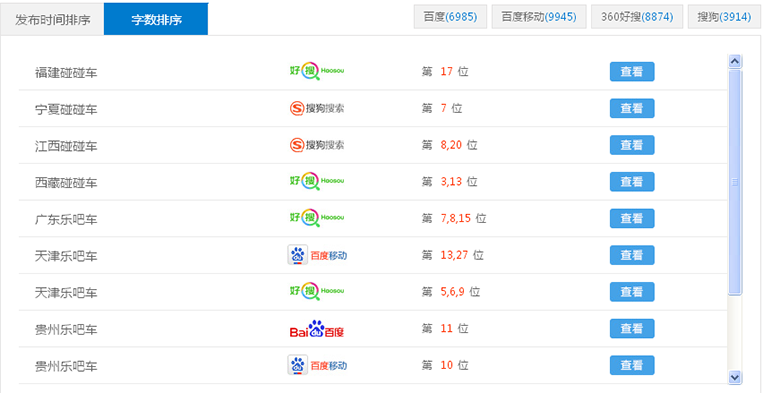The image size is (763, 393).
Task: Click 查看 for 贵州乐吧车 ranked 11
Action: pos(632,329)
